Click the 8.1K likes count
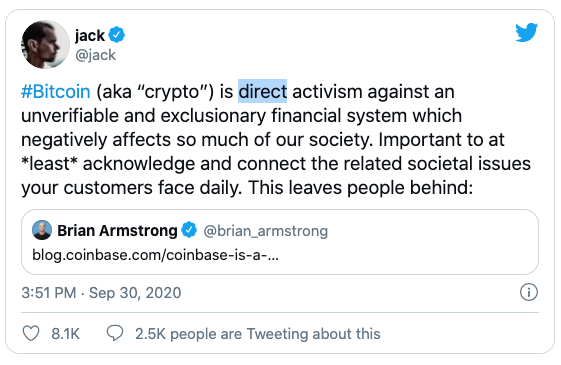Image resolution: width=561 pixels, height=365 pixels. click(65, 334)
